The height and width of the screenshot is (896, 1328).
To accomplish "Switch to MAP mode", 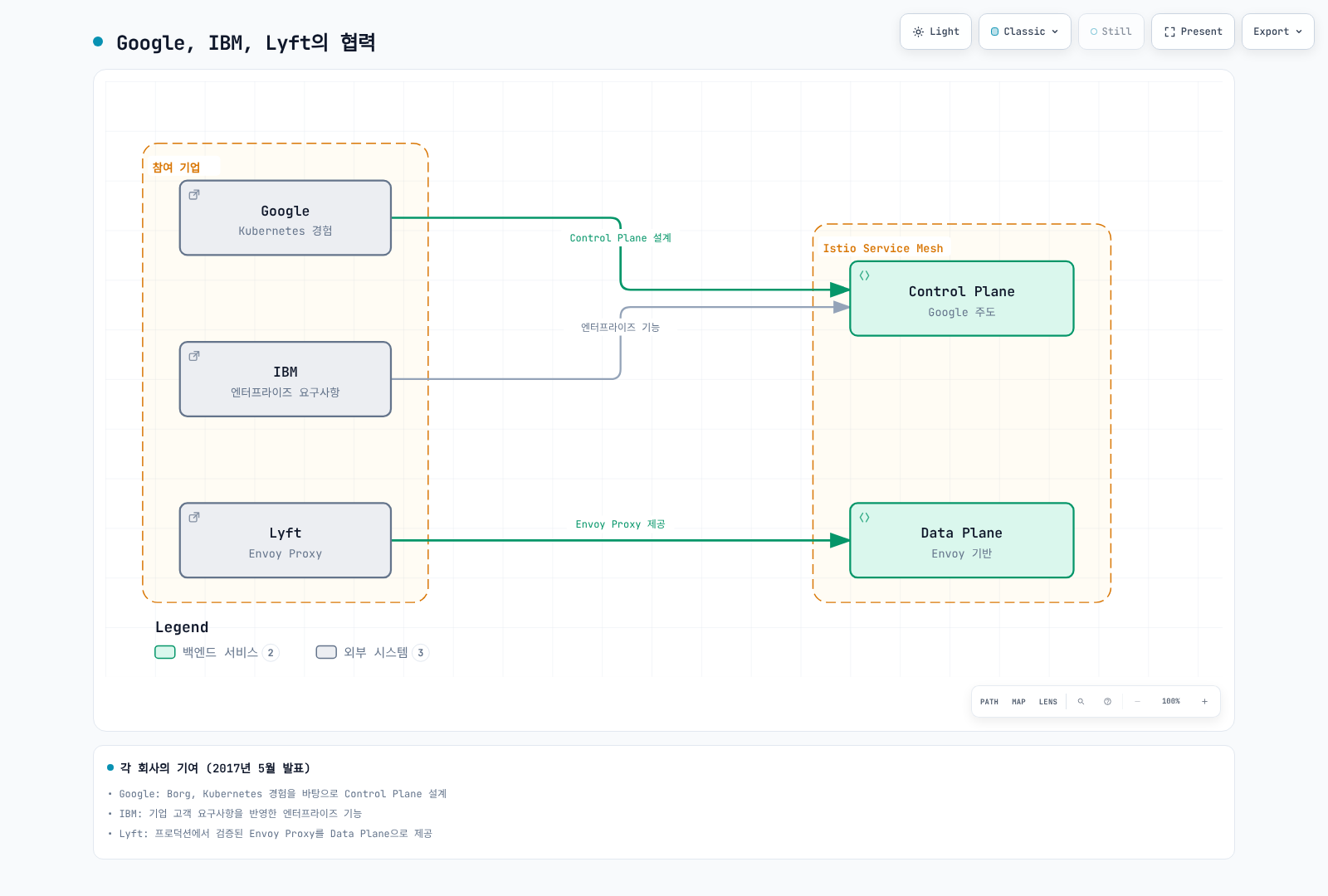I will [x=1018, y=702].
